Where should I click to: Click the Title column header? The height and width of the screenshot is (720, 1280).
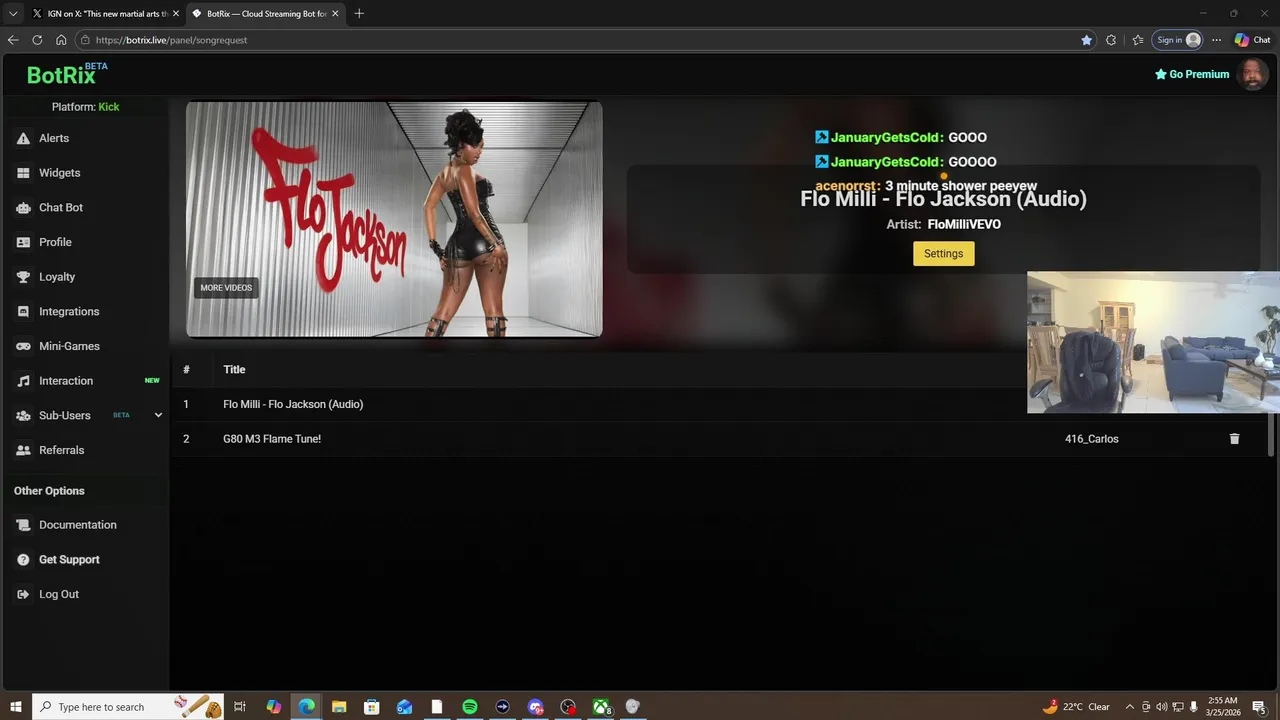234,370
